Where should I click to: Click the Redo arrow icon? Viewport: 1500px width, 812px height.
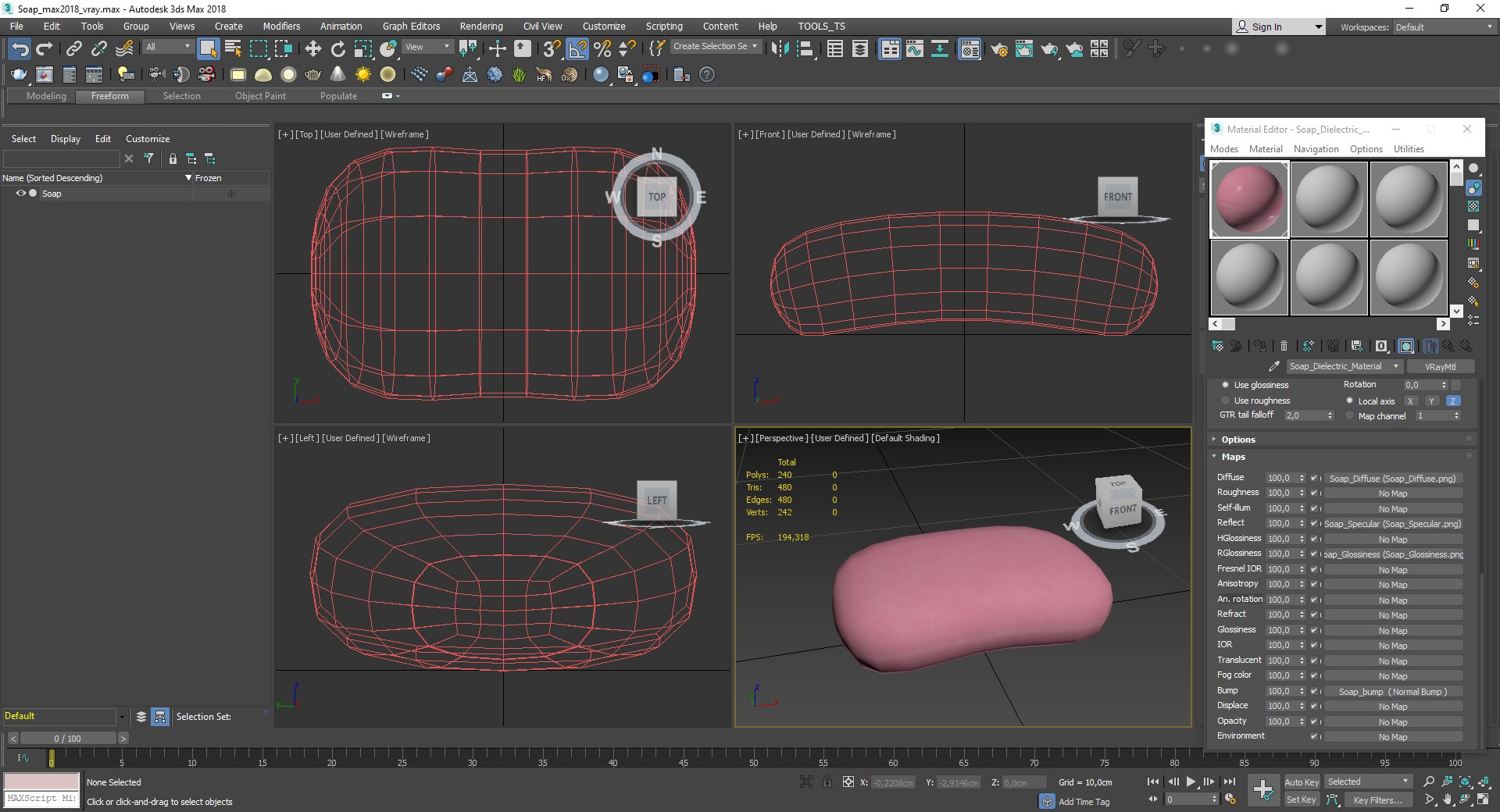45,48
